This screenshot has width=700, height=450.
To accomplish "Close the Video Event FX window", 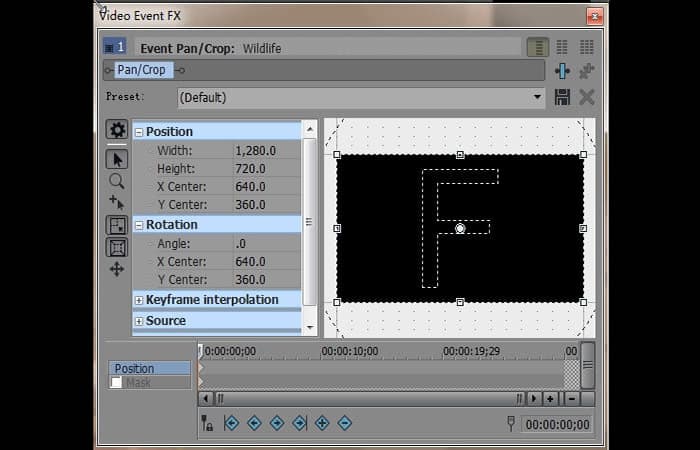I will [595, 17].
